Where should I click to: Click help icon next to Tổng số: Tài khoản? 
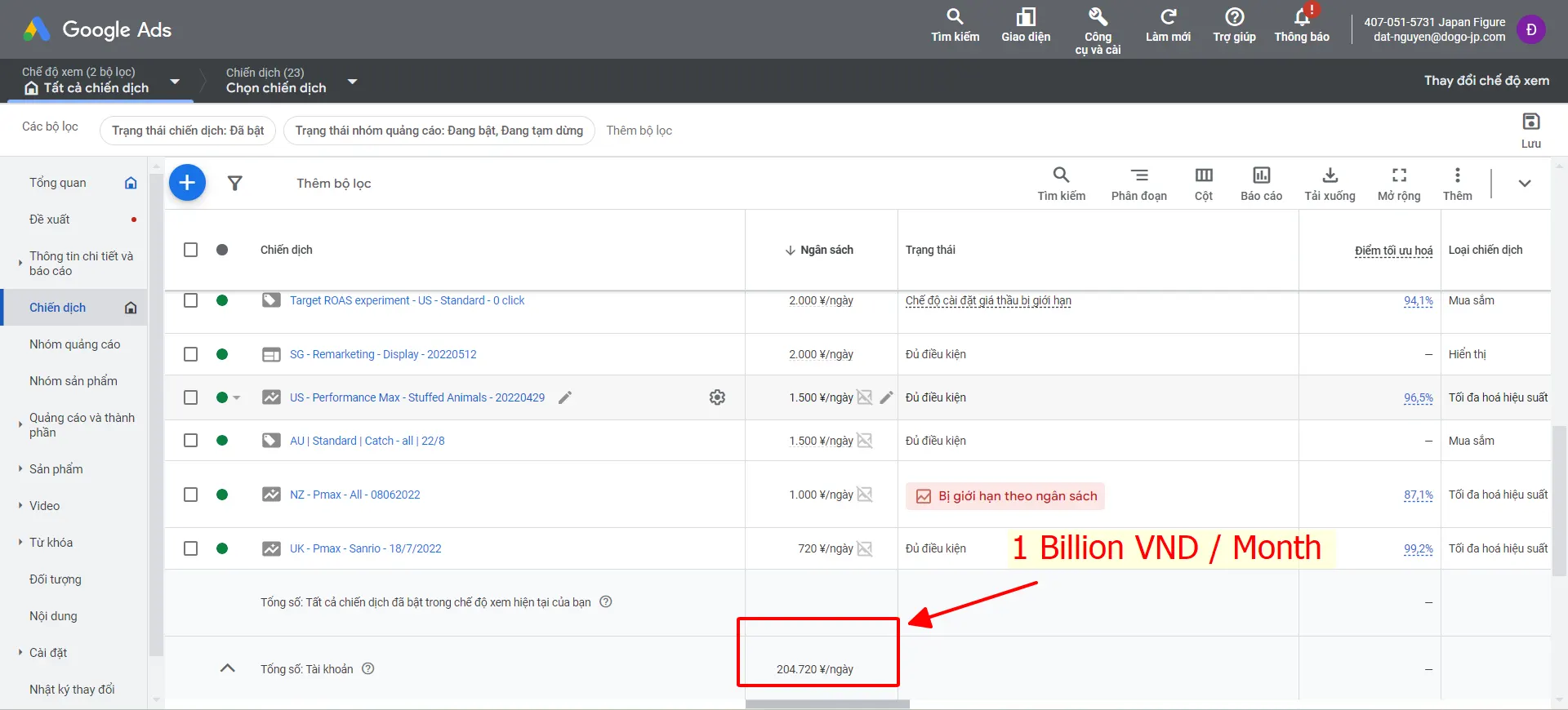click(368, 668)
